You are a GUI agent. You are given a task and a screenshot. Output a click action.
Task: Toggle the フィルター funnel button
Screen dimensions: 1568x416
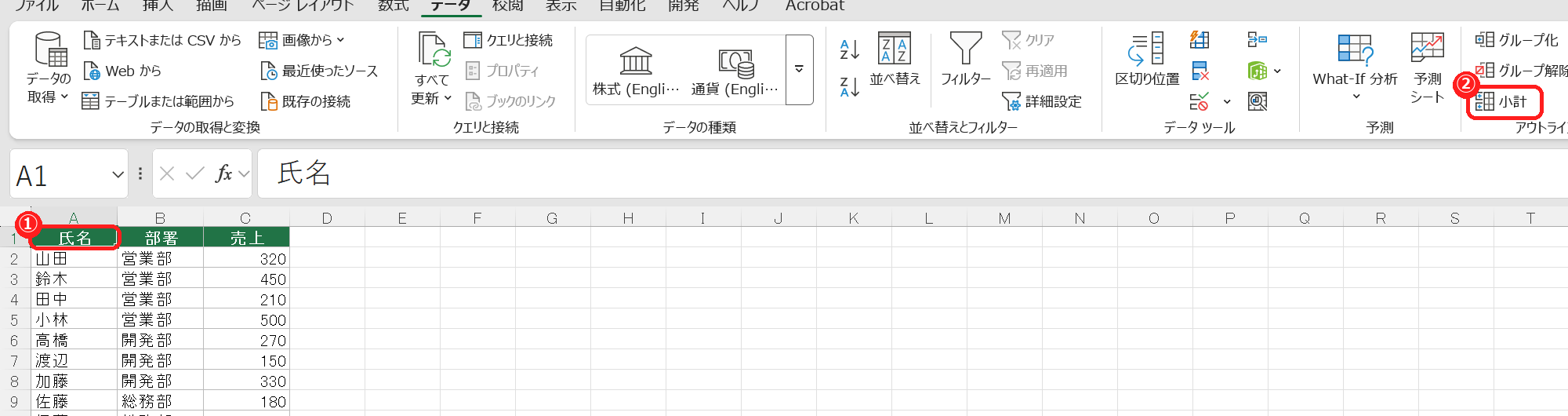click(965, 59)
